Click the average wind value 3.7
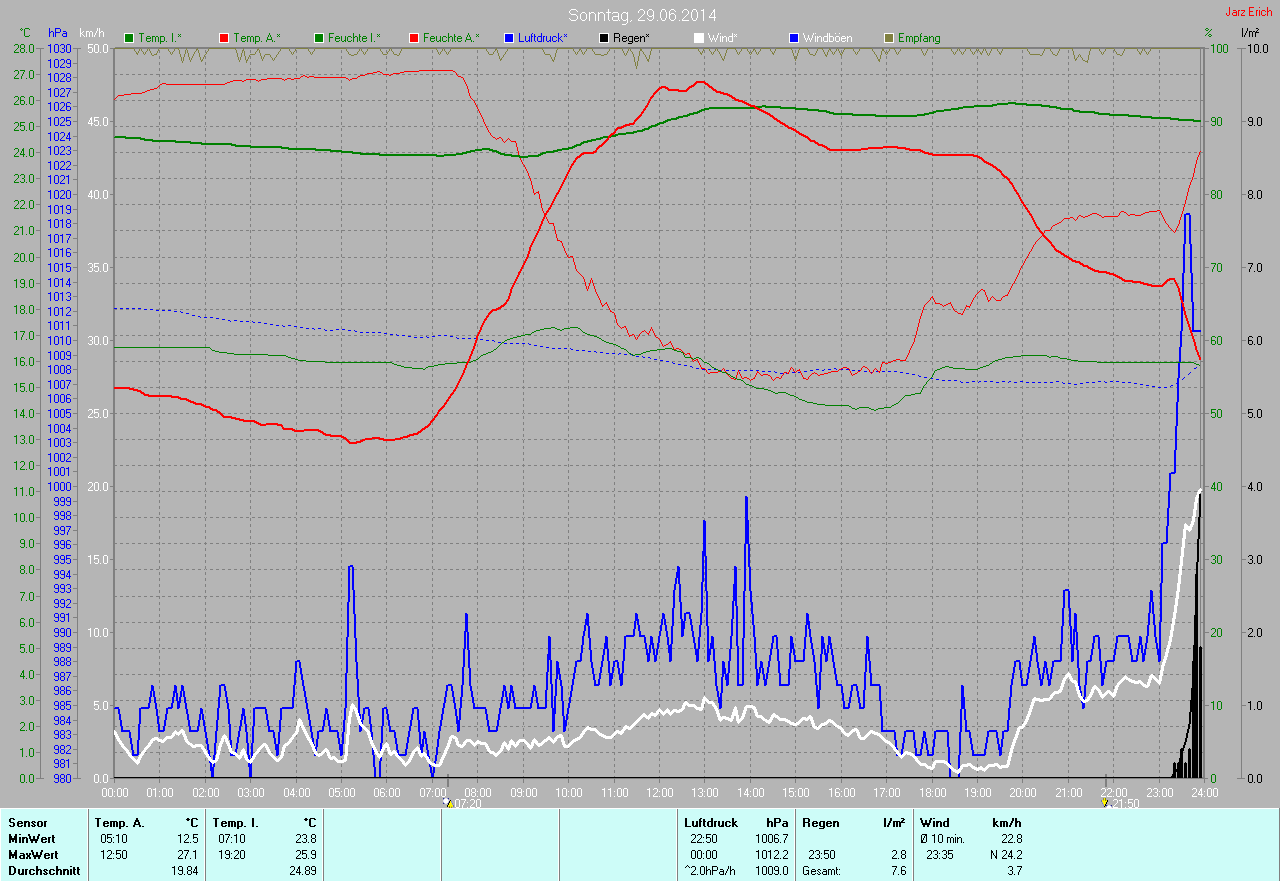 point(1014,871)
